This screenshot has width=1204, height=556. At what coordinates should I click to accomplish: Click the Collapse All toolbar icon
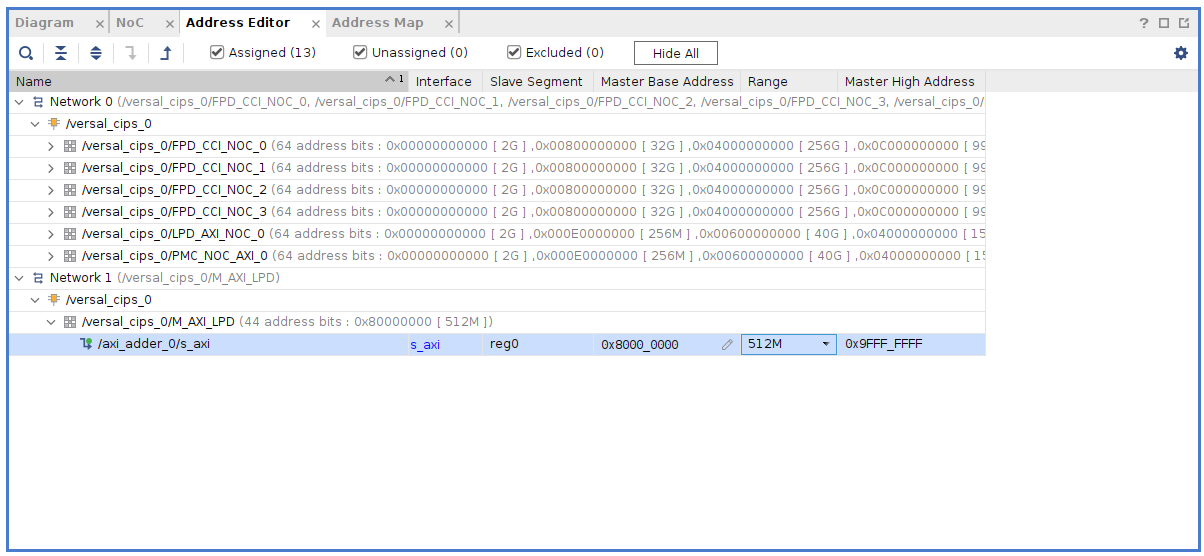pyautogui.click(x=61, y=53)
